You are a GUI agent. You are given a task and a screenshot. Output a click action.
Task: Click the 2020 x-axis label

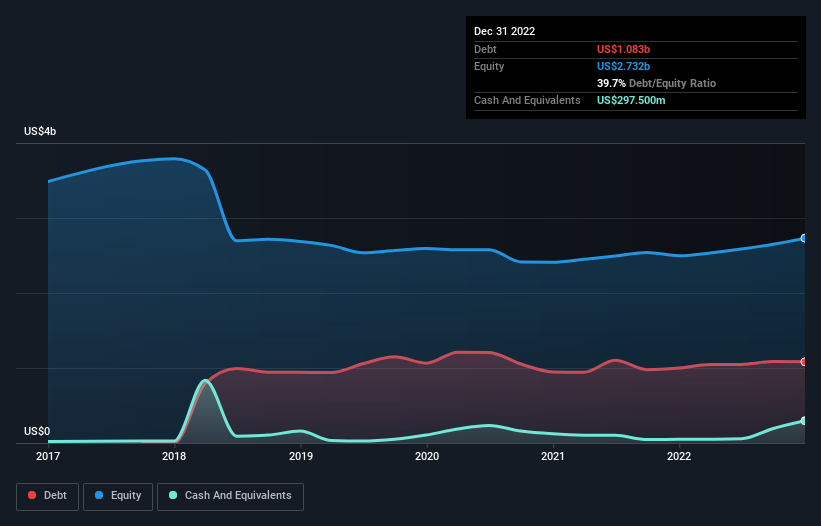pos(427,456)
